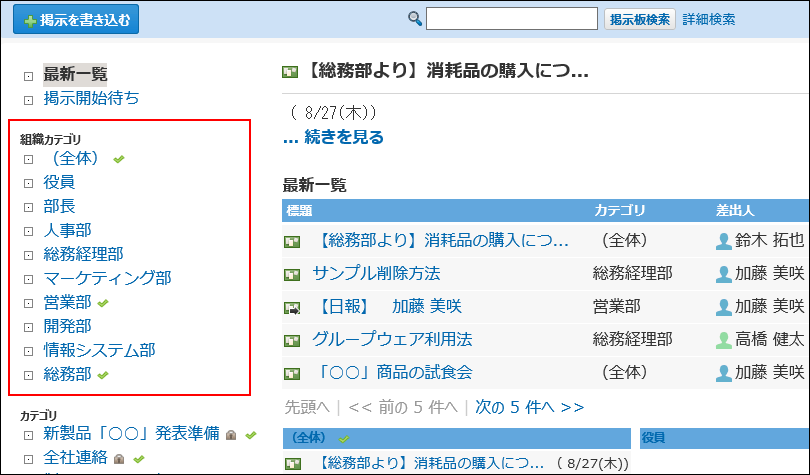Image resolution: width=810 pixels, height=475 pixels.
Task: Open the マーケティング部 category link
Action: tap(107, 278)
